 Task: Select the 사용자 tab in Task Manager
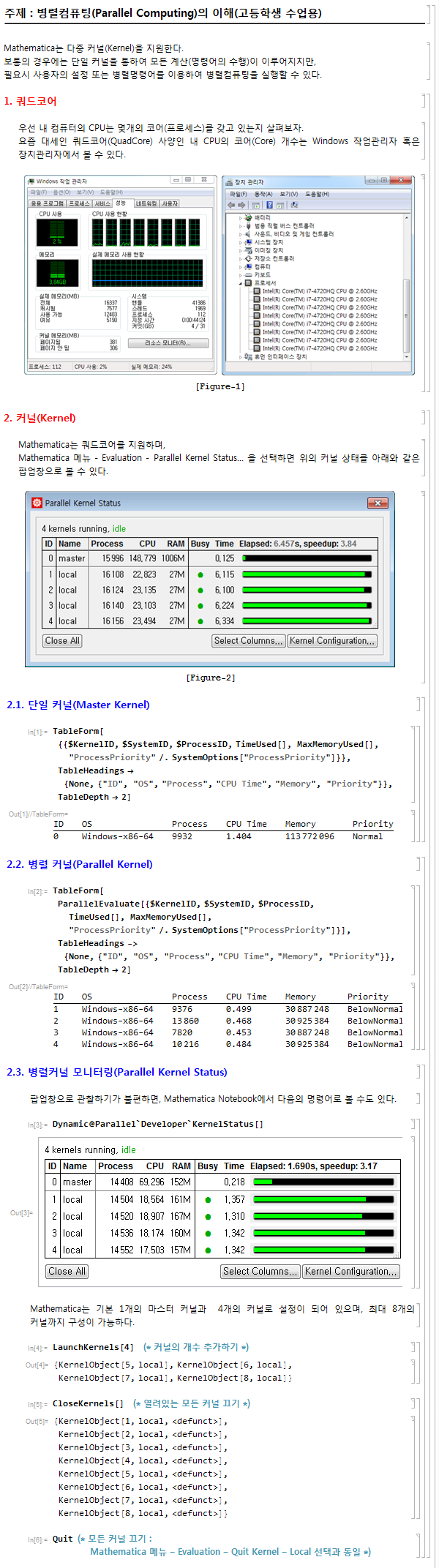[170, 203]
